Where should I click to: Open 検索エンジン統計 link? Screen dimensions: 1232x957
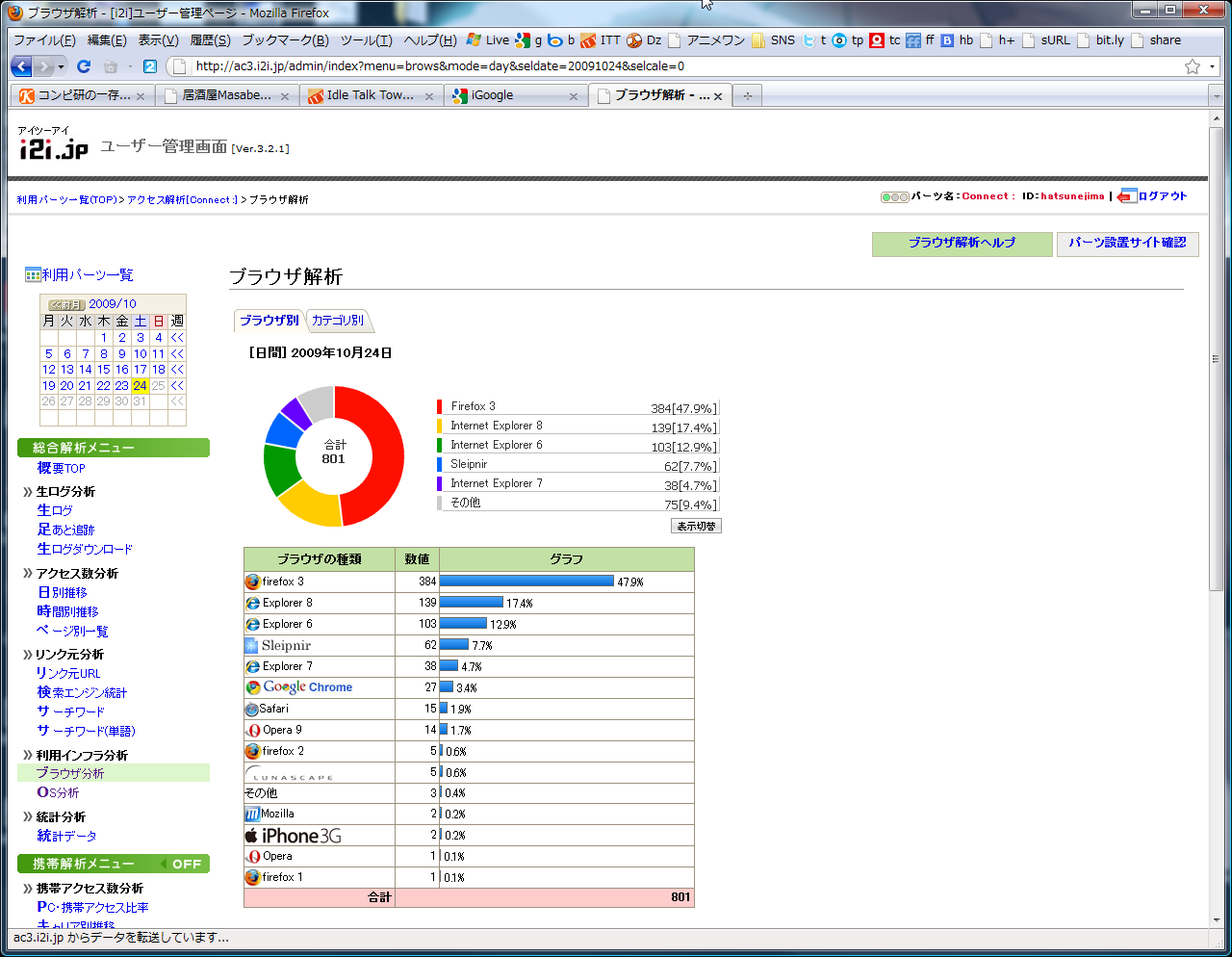click(82, 692)
